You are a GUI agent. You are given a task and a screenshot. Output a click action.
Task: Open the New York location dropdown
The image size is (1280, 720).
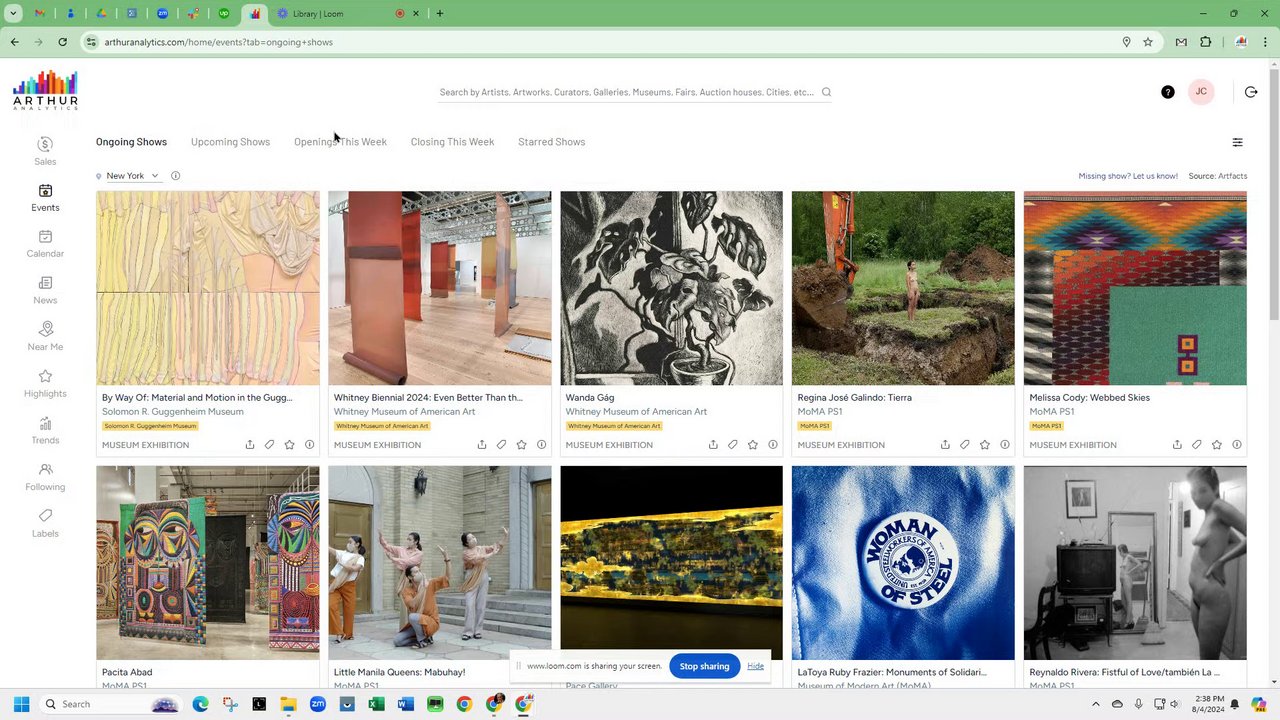132,176
